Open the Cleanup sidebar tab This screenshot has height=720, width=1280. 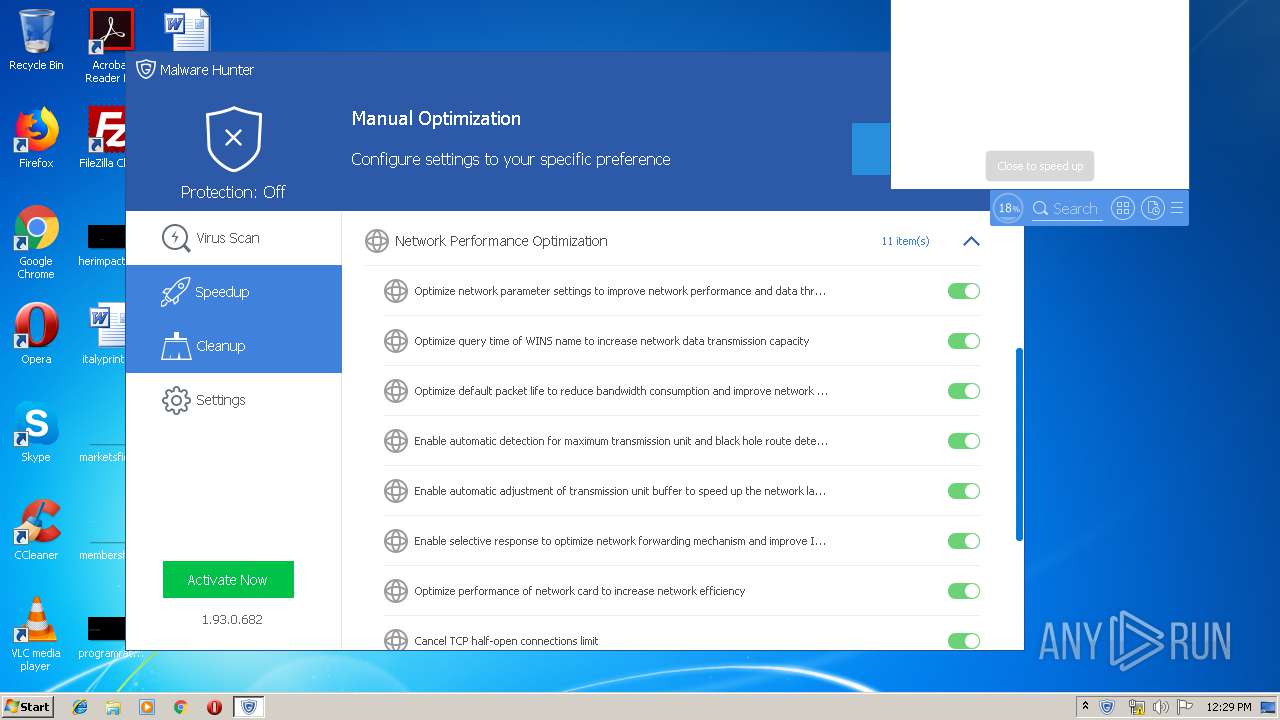[233, 346]
